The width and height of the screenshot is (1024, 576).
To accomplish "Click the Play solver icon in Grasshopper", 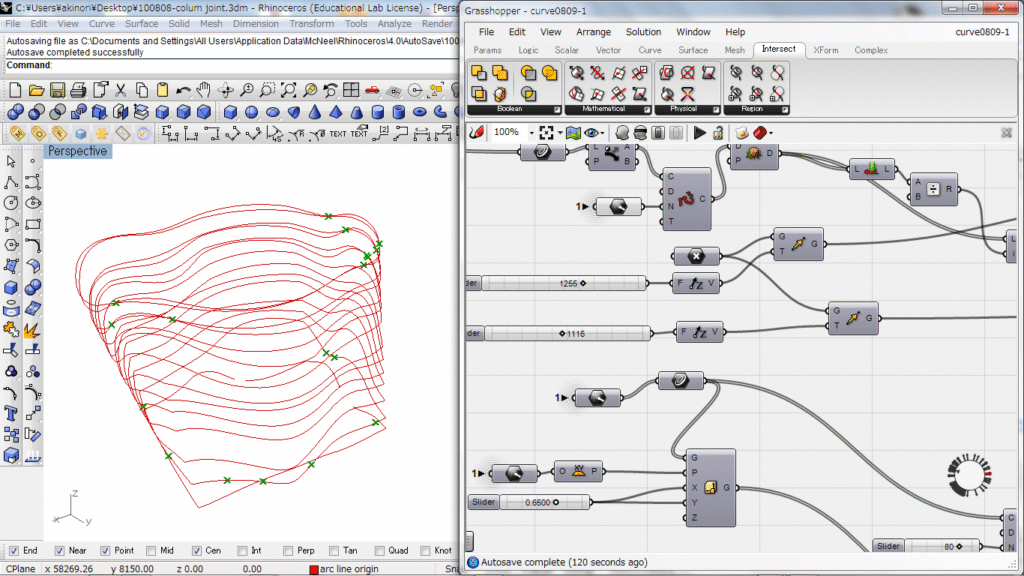I will tap(699, 132).
